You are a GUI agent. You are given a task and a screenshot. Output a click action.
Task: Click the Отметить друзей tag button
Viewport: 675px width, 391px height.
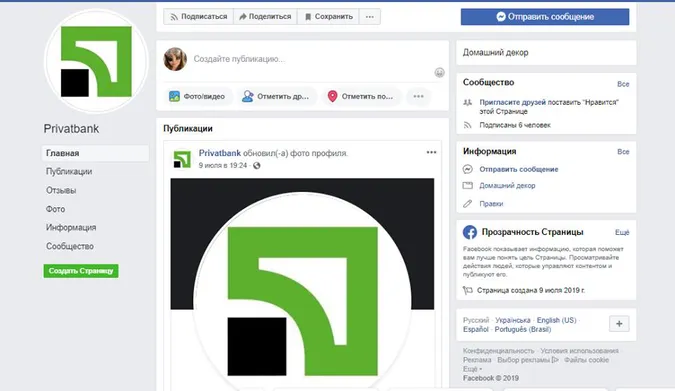tap(276, 96)
